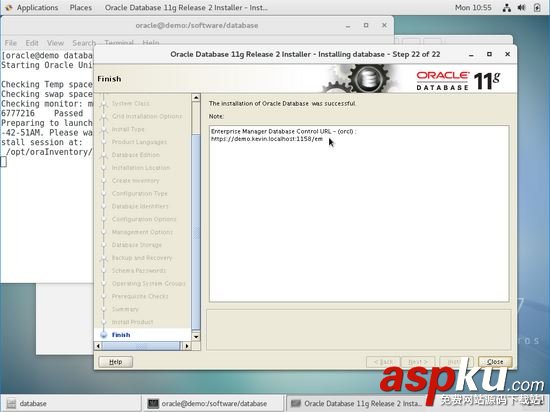Click the Close button in installer
Screen dimensions: 550x412
(x=495, y=362)
